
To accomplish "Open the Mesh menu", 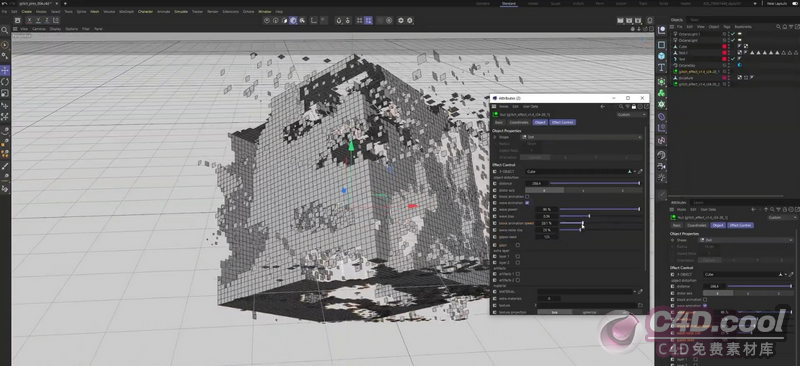I will [95, 11].
